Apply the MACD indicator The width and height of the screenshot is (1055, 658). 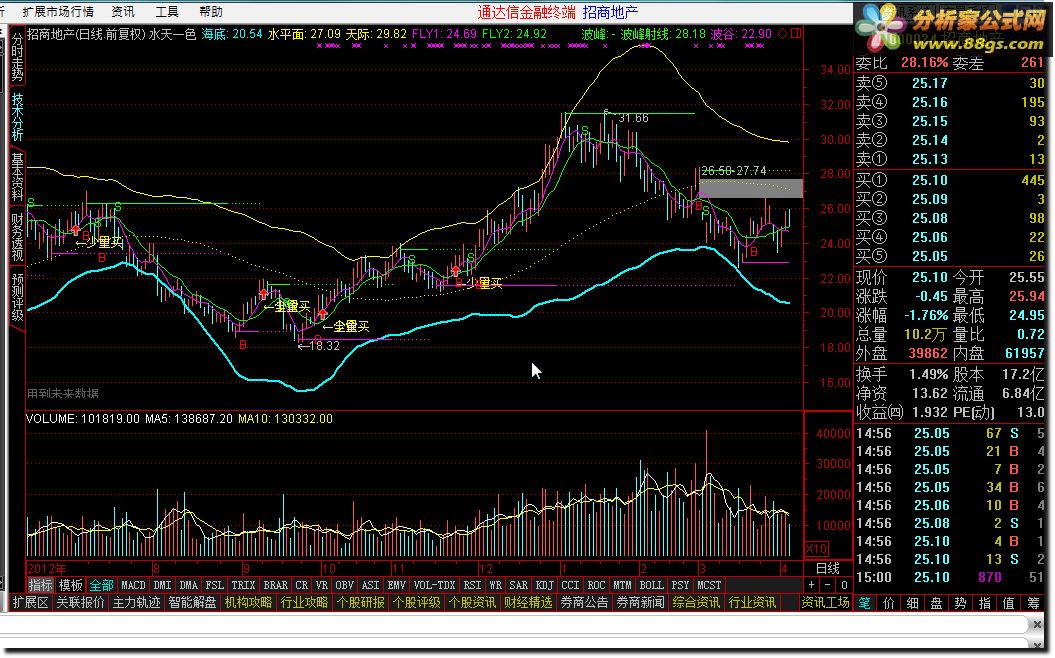pyautogui.click(x=133, y=585)
